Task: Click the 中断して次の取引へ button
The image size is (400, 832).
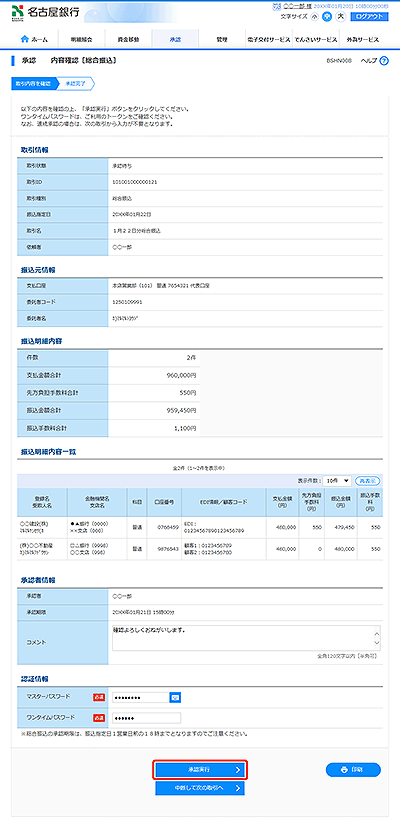Action: 200,788
